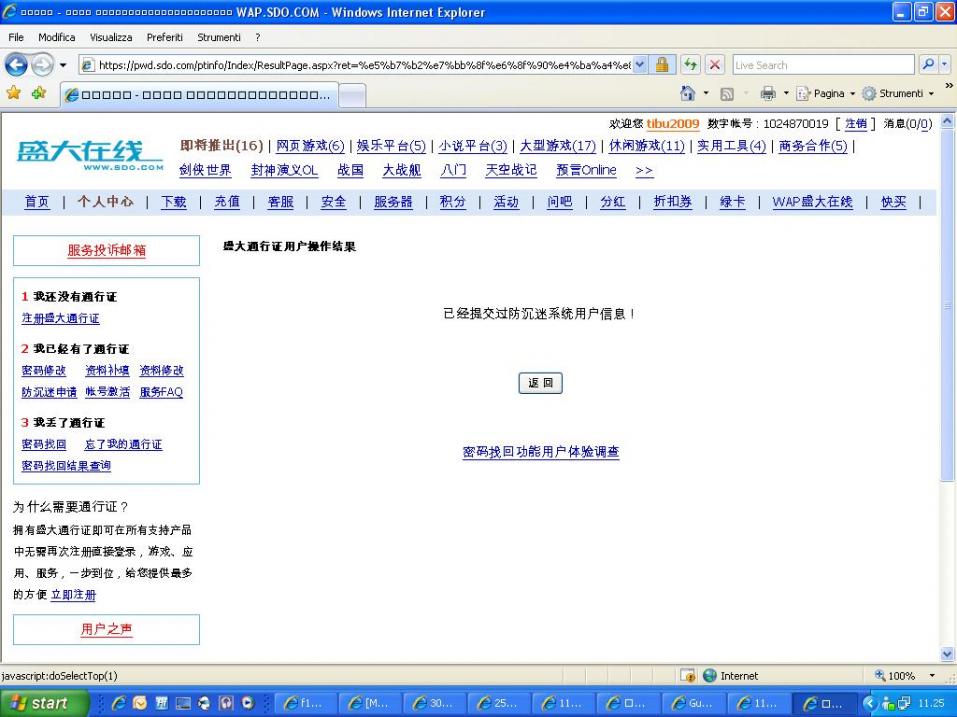Viewport: 957px width, 717px height.
Task: Click the Live Search magnifier icon
Action: pyautogui.click(x=928, y=65)
